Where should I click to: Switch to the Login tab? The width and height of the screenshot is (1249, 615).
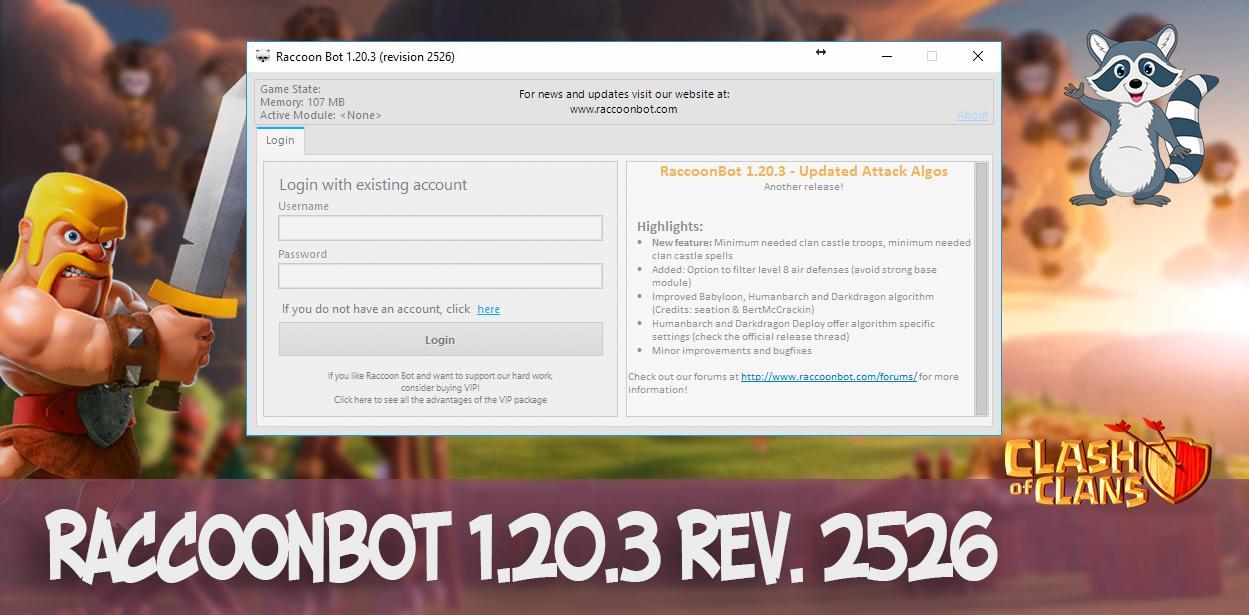[x=280, y=141]
